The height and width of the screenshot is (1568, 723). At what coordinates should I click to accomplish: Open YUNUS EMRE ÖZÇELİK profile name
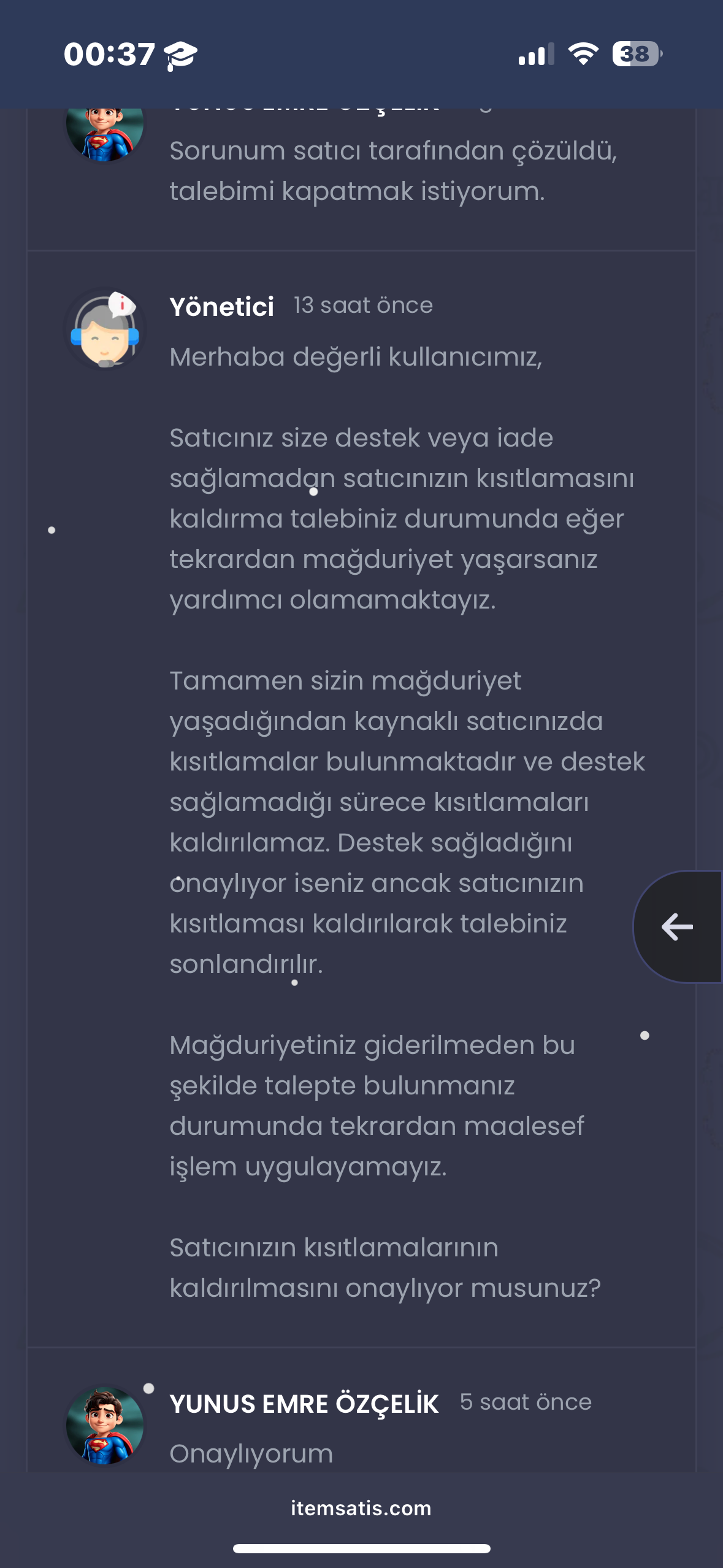pyautogui.click(x=304, y=1404)
